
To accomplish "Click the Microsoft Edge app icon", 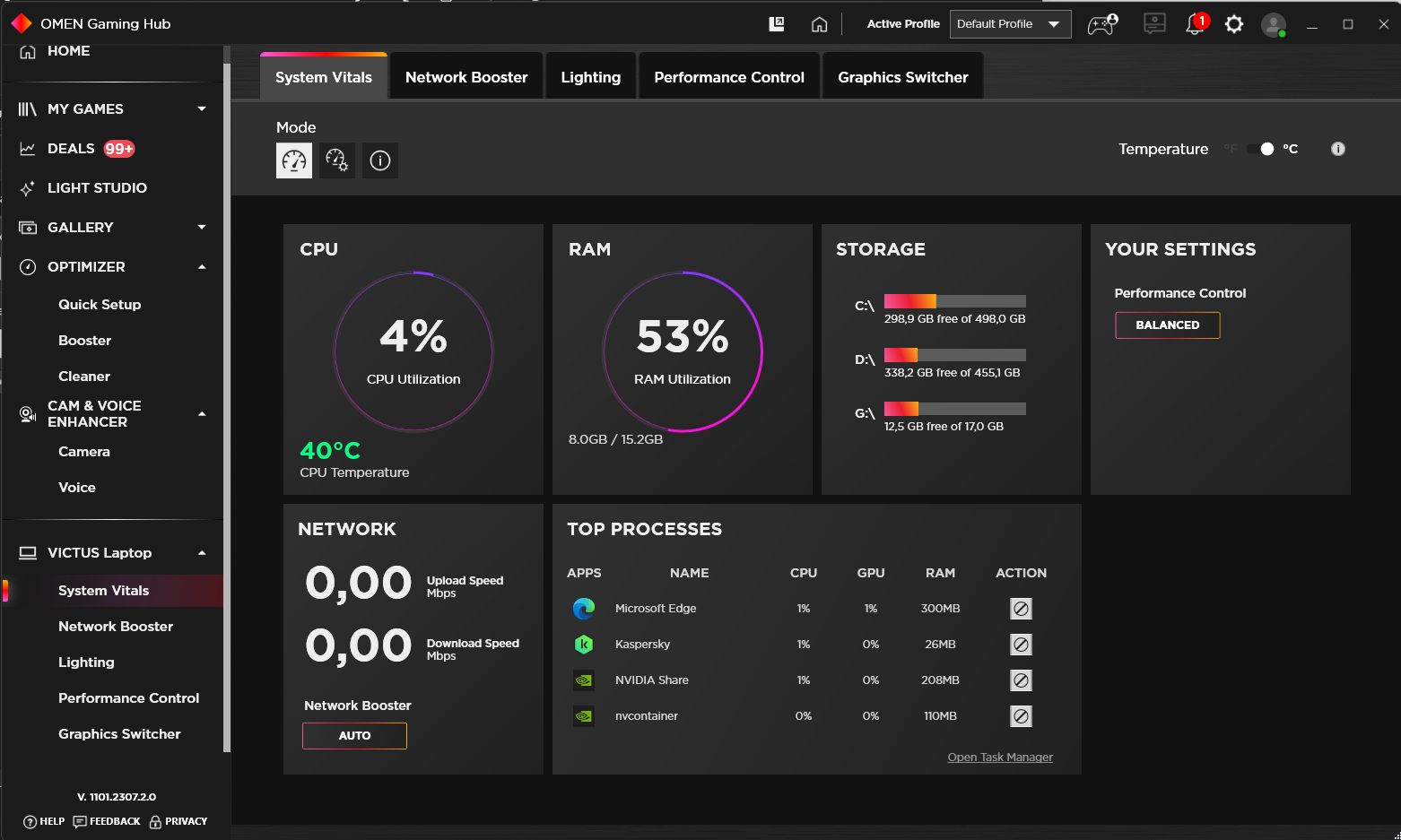I will tap(584, 609).
